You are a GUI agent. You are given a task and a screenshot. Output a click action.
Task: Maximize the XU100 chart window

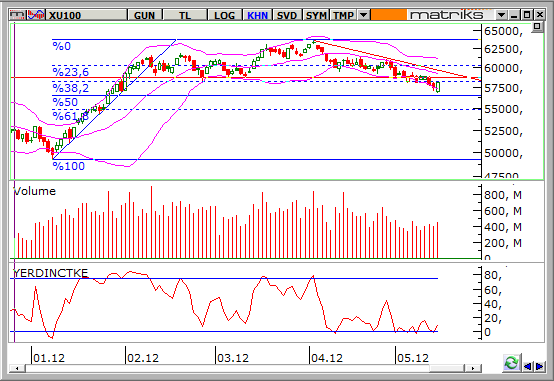[527, 15]
